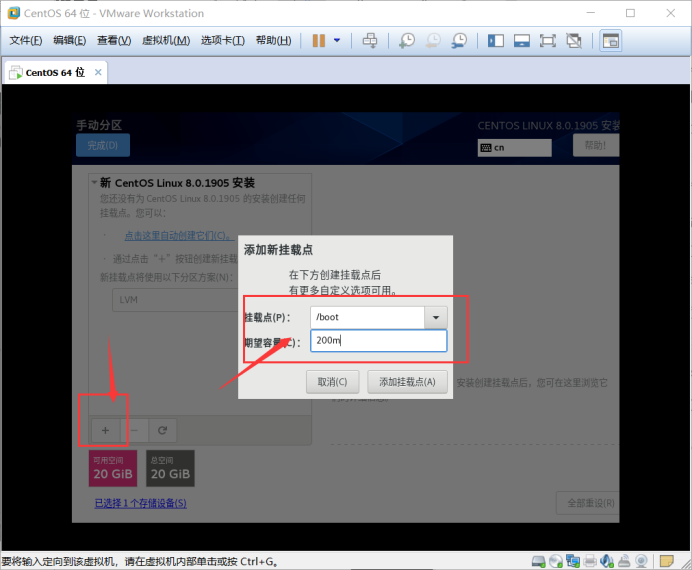
Task: Click the pause virtual machine icon
Action: pos(319,41)
